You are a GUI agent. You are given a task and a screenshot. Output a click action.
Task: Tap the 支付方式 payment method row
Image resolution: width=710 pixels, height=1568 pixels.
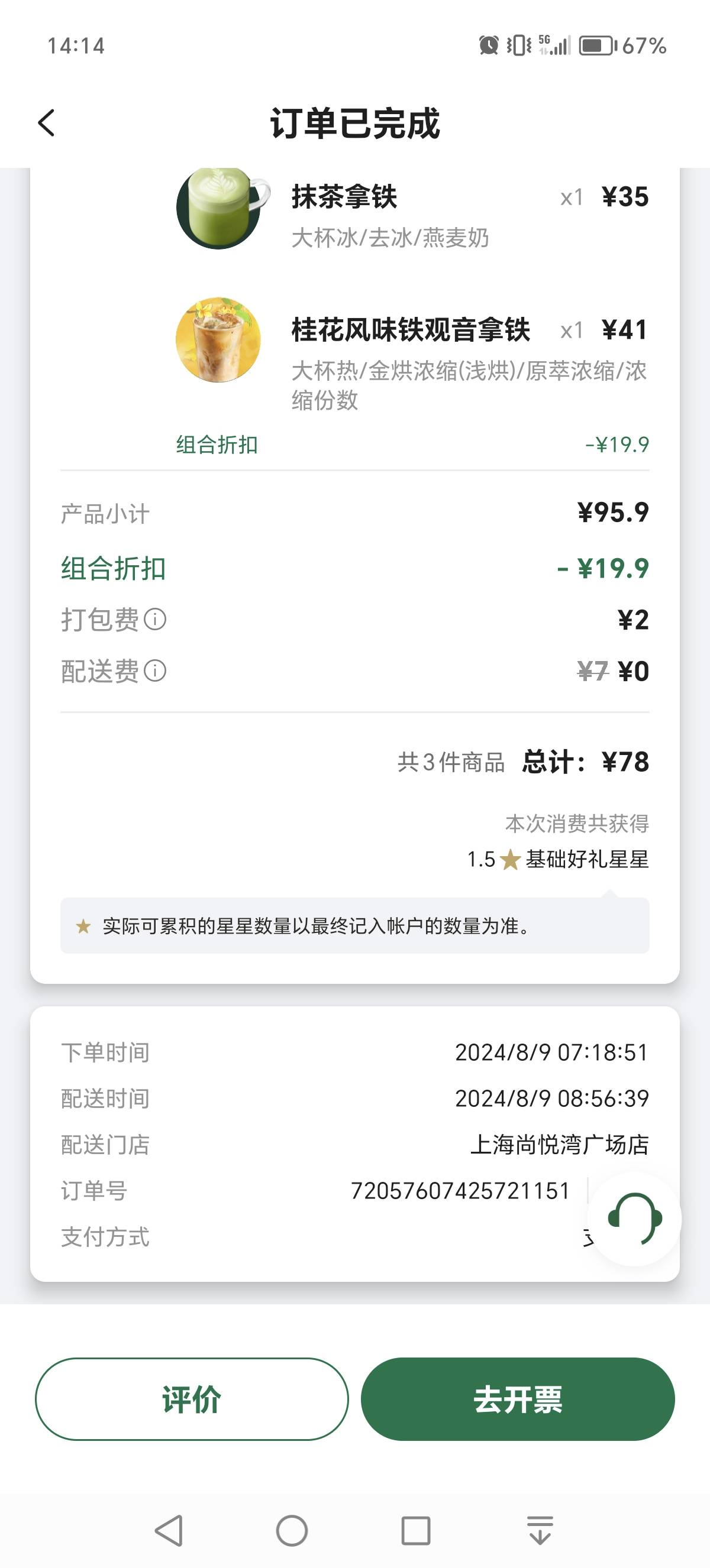click(355, 1237)
